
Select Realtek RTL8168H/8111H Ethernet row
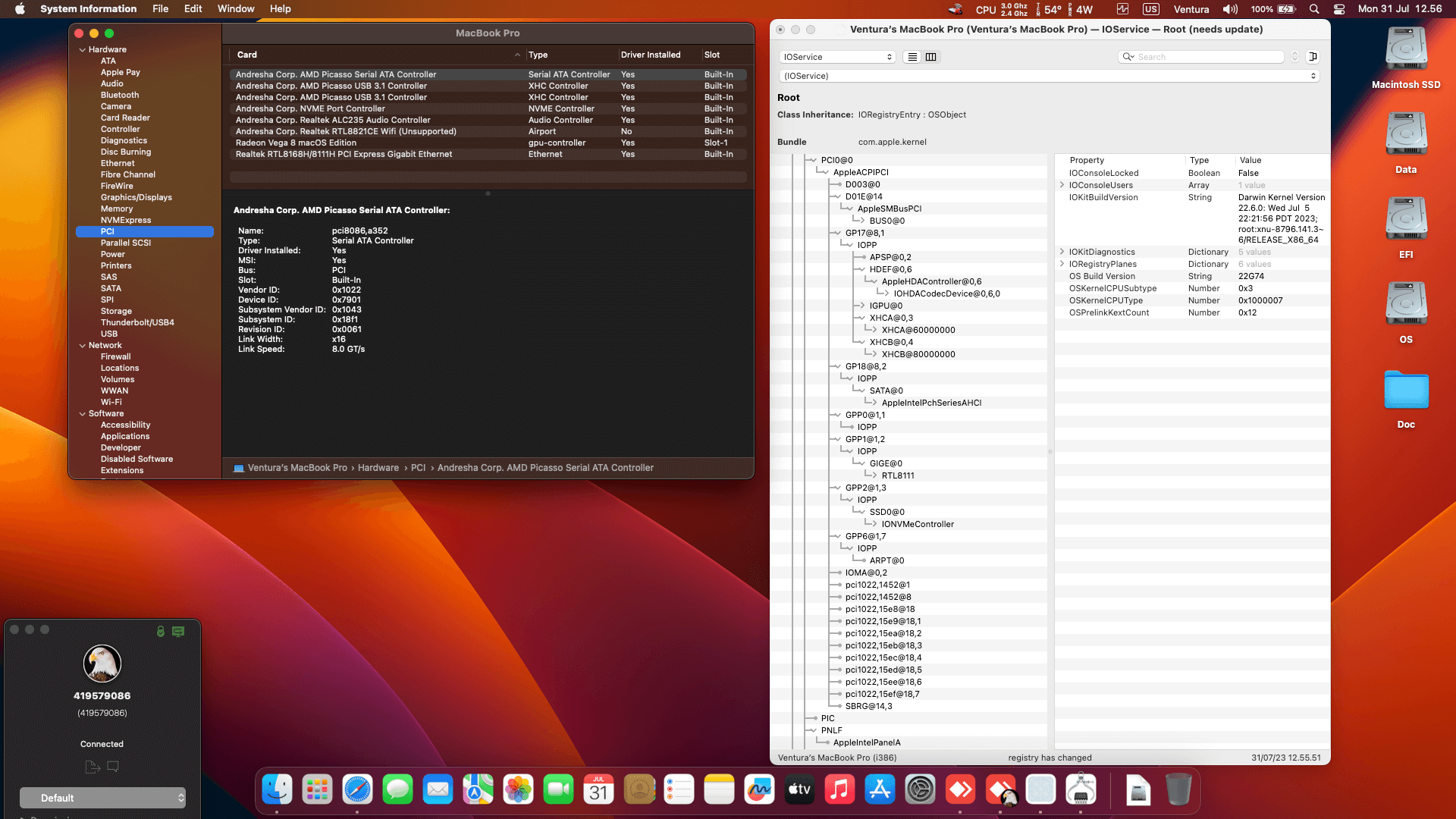(x=488, y=154)
